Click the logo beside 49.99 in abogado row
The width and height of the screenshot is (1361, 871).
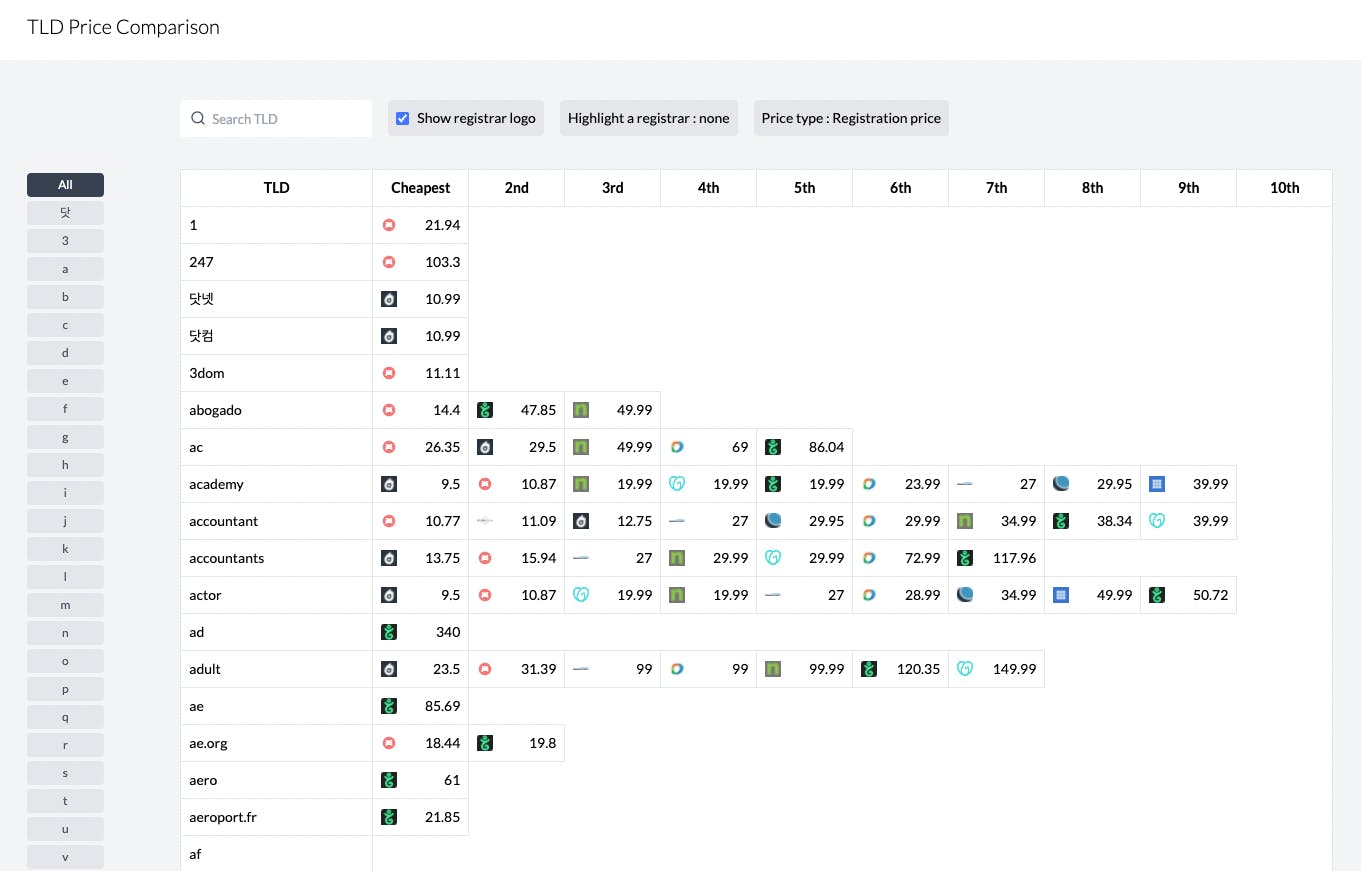coord(581,410)
